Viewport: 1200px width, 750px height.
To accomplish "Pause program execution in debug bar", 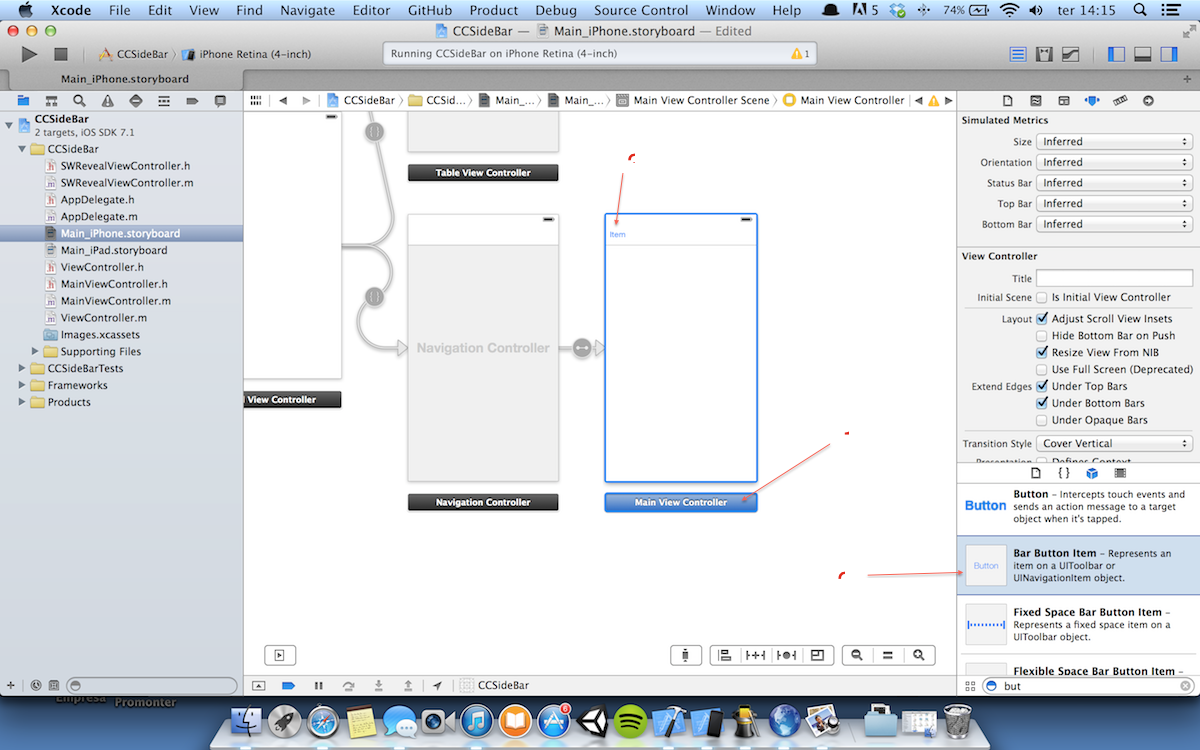I will pyautogui.click(x=318, y=685).
